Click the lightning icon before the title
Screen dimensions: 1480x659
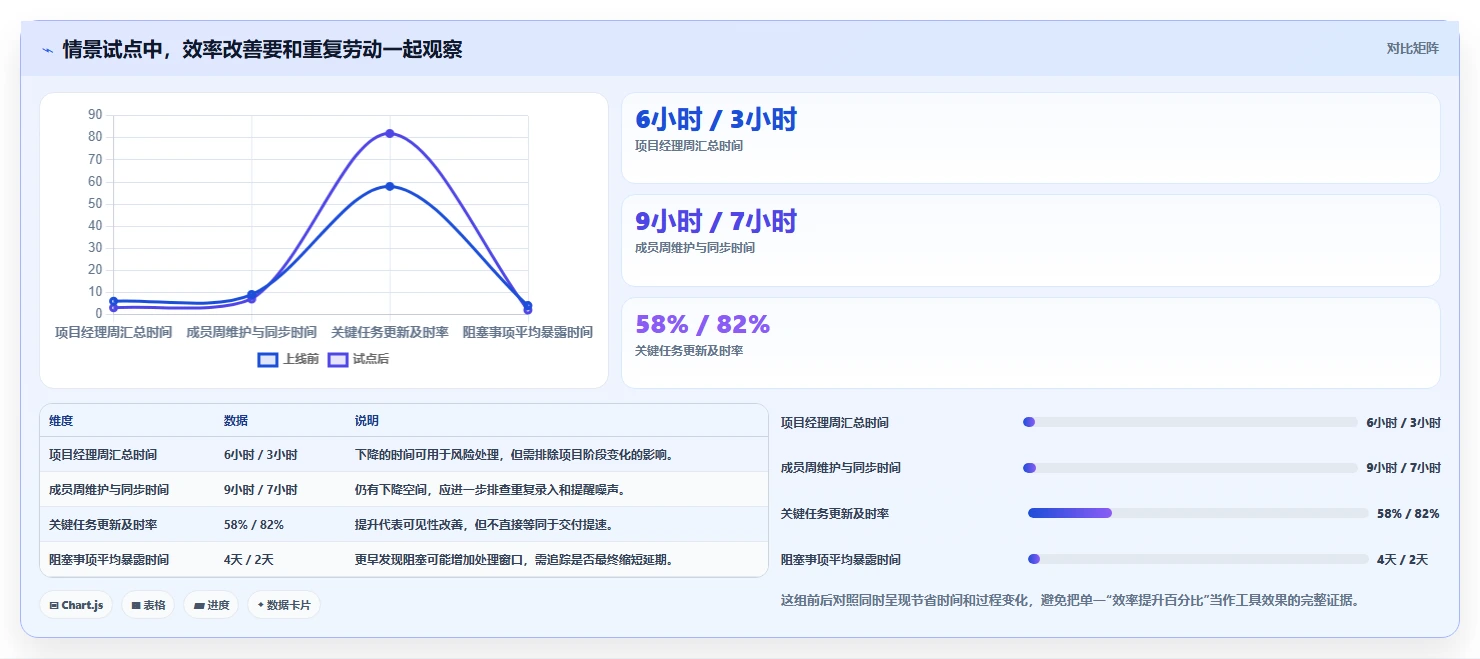(48, 50)
